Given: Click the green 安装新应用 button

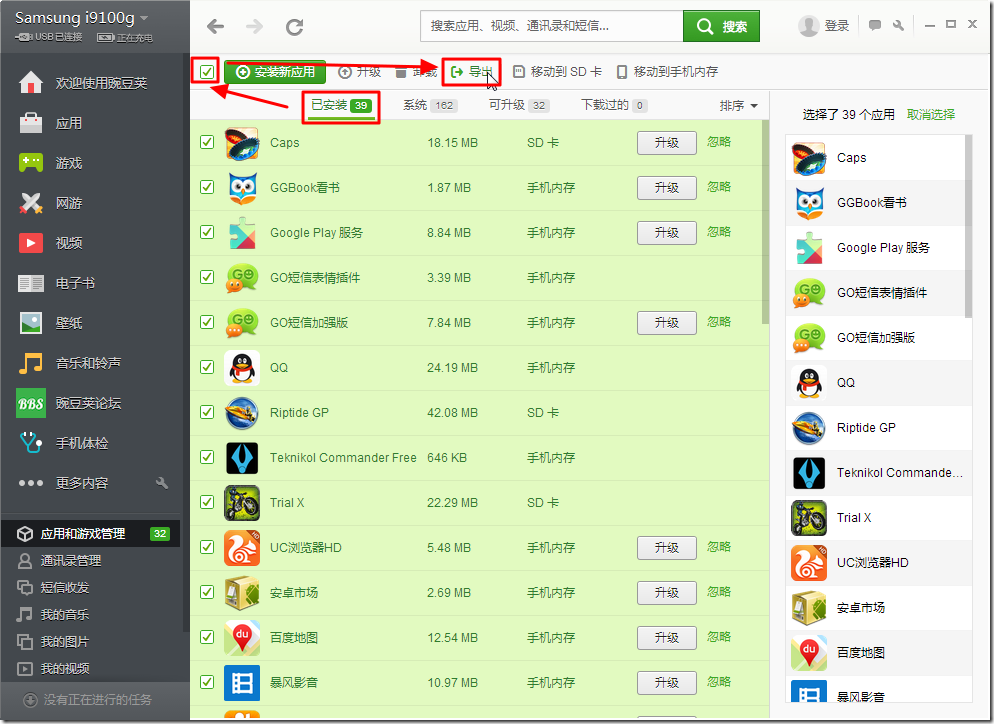Looking at the screenshot, I should 274,72.
